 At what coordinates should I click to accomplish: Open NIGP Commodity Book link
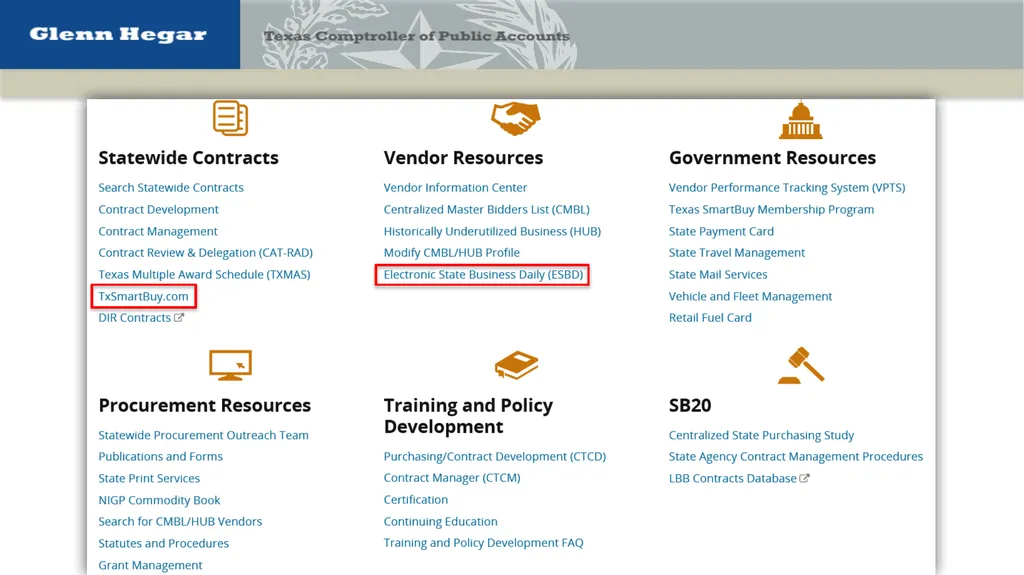pos(159,501)
